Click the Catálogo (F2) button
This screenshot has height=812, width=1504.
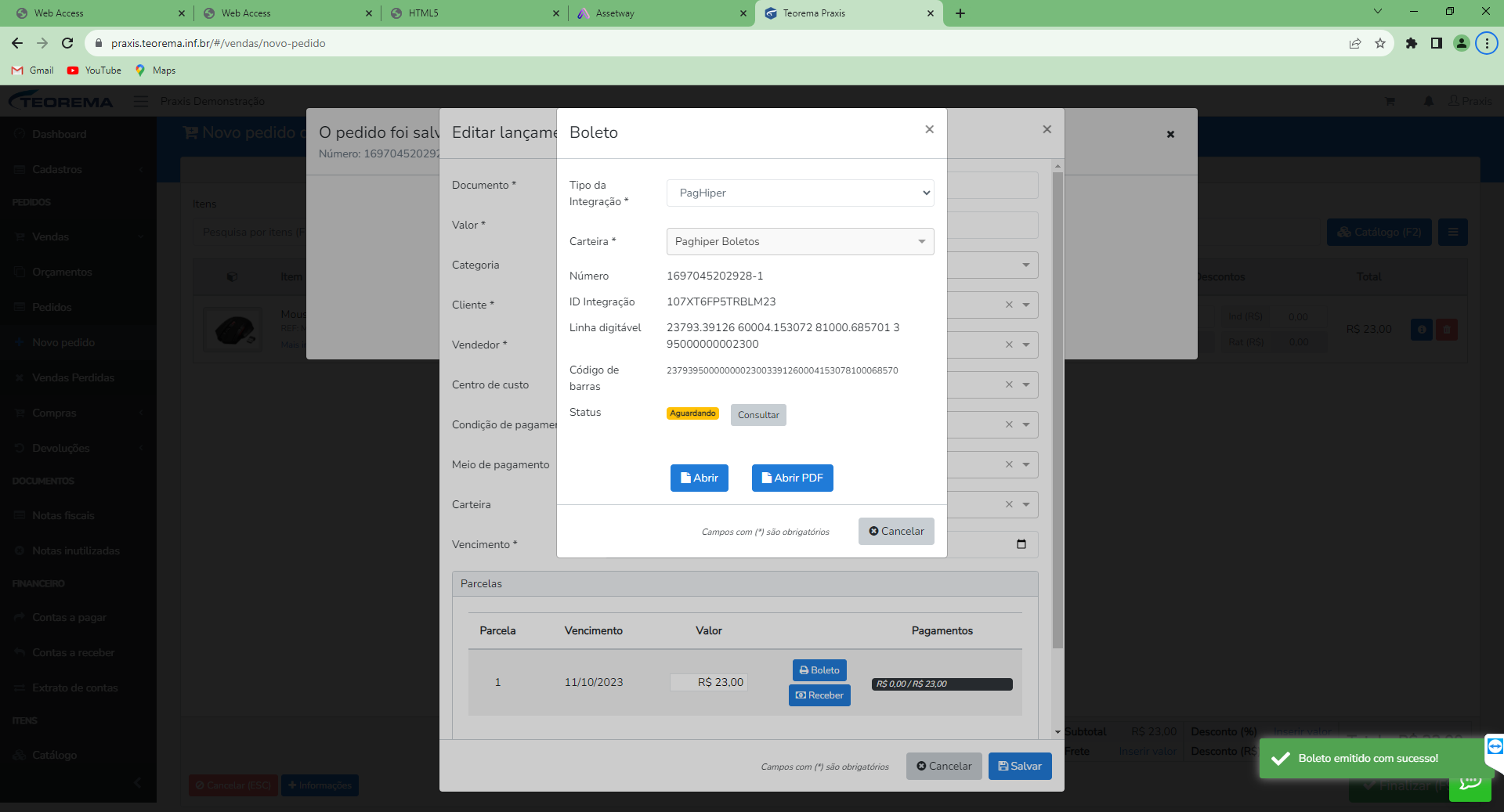[1379, 232]
